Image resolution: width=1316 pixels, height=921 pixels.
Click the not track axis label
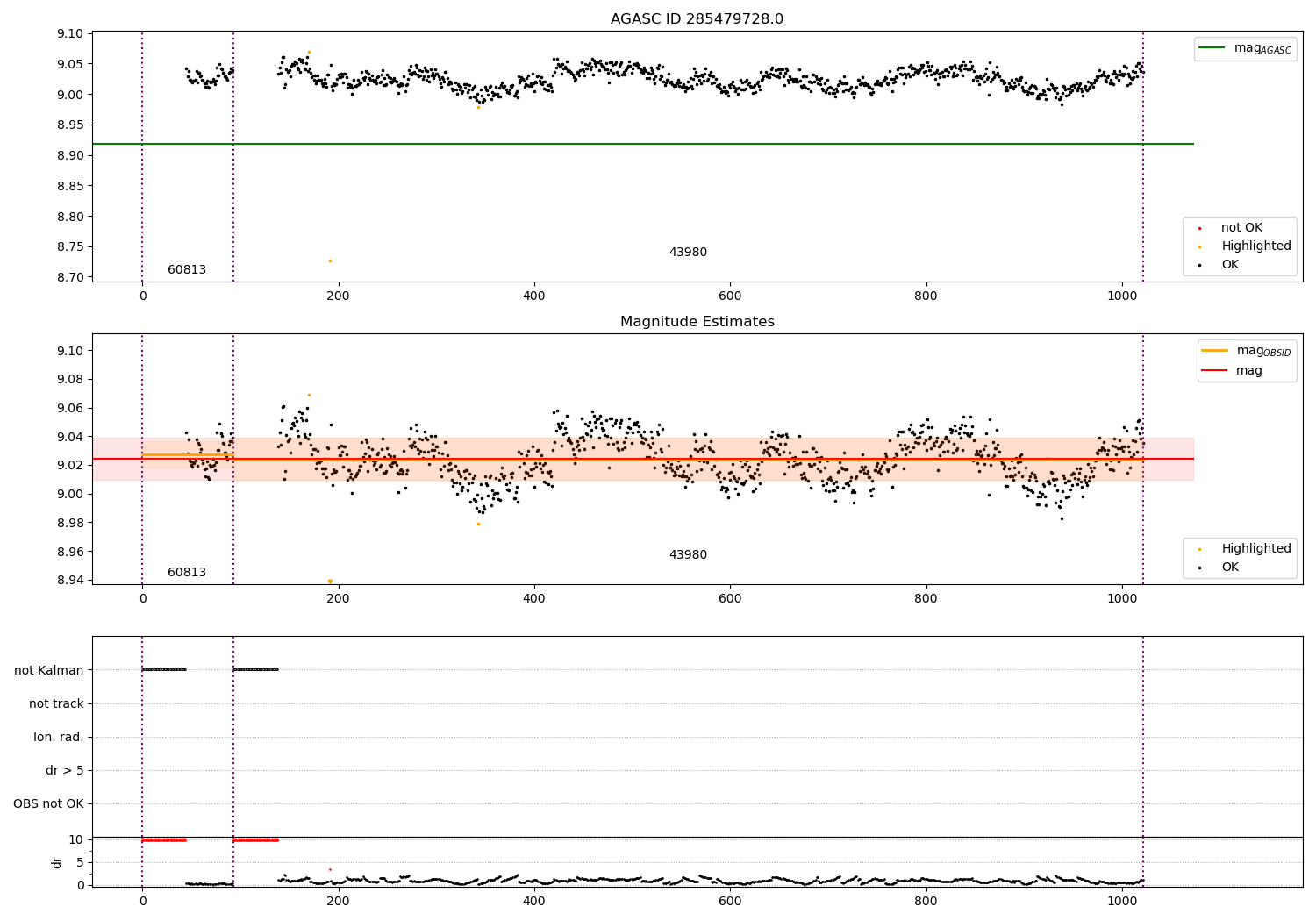pos(56,703)
